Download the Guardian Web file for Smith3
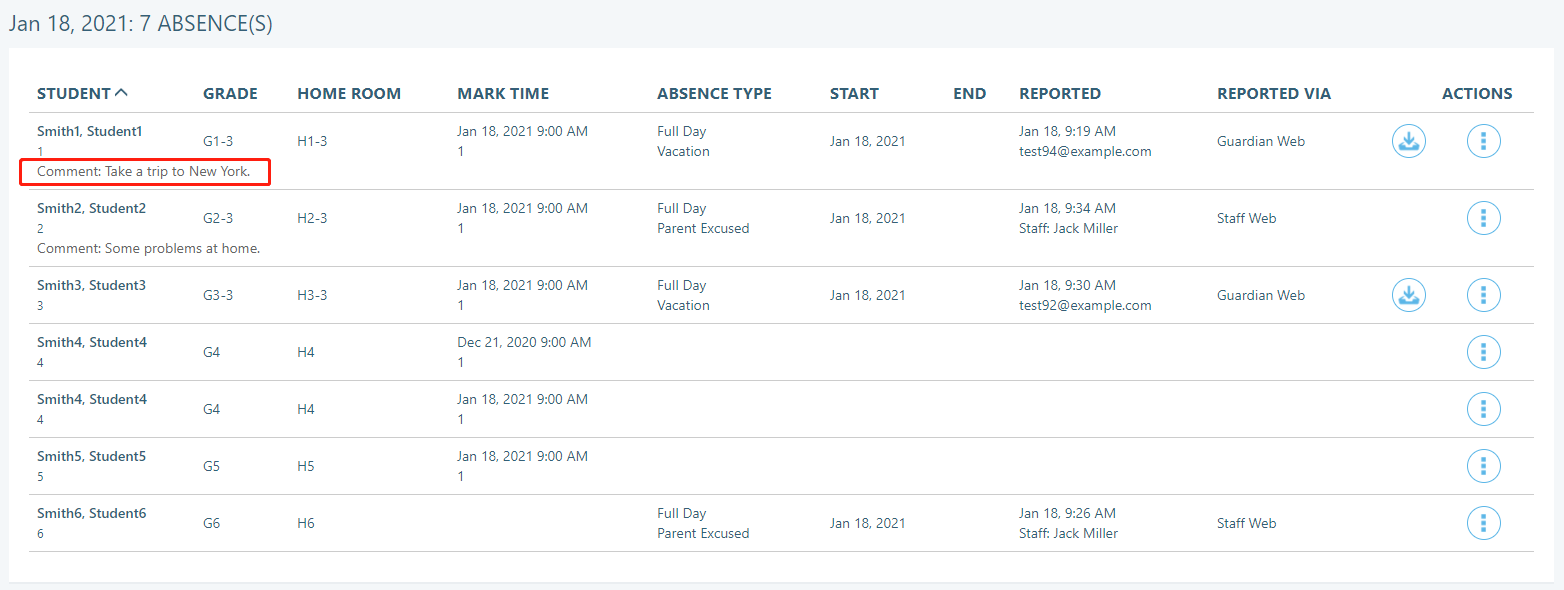 coord(1409,295)
